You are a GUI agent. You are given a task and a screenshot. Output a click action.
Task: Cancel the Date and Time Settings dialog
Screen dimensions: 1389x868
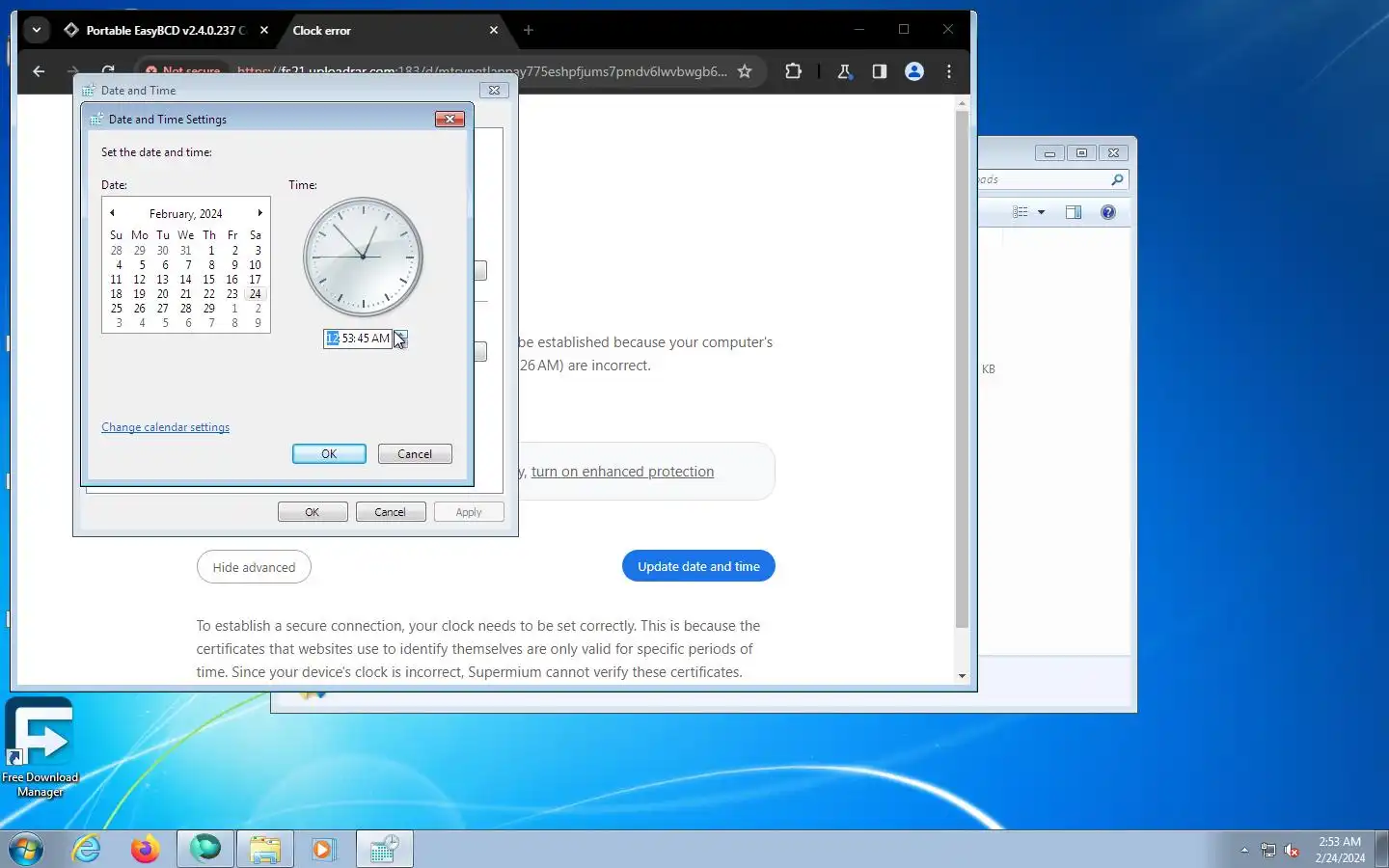click(x=415, y=454)
